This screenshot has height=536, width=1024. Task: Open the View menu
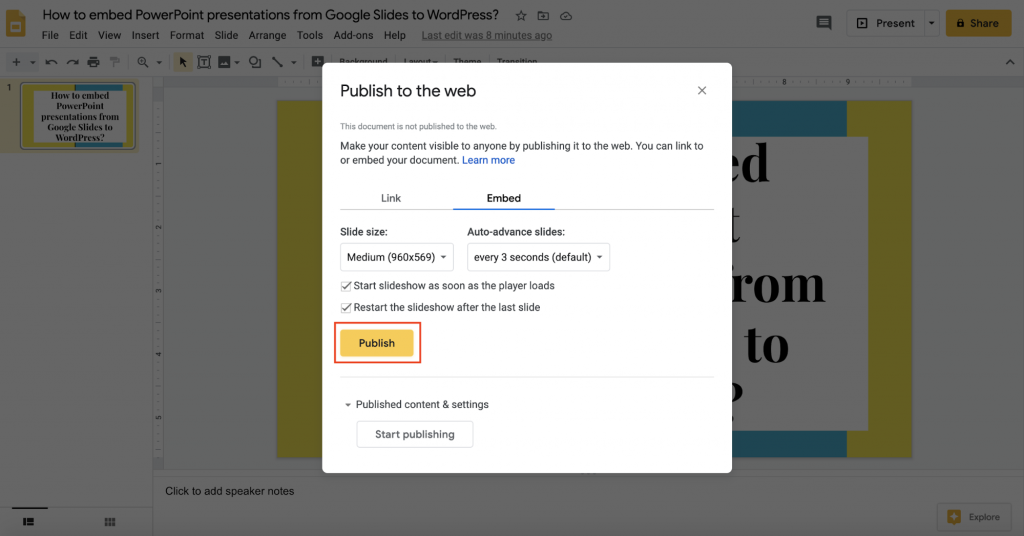coord(110,35)
